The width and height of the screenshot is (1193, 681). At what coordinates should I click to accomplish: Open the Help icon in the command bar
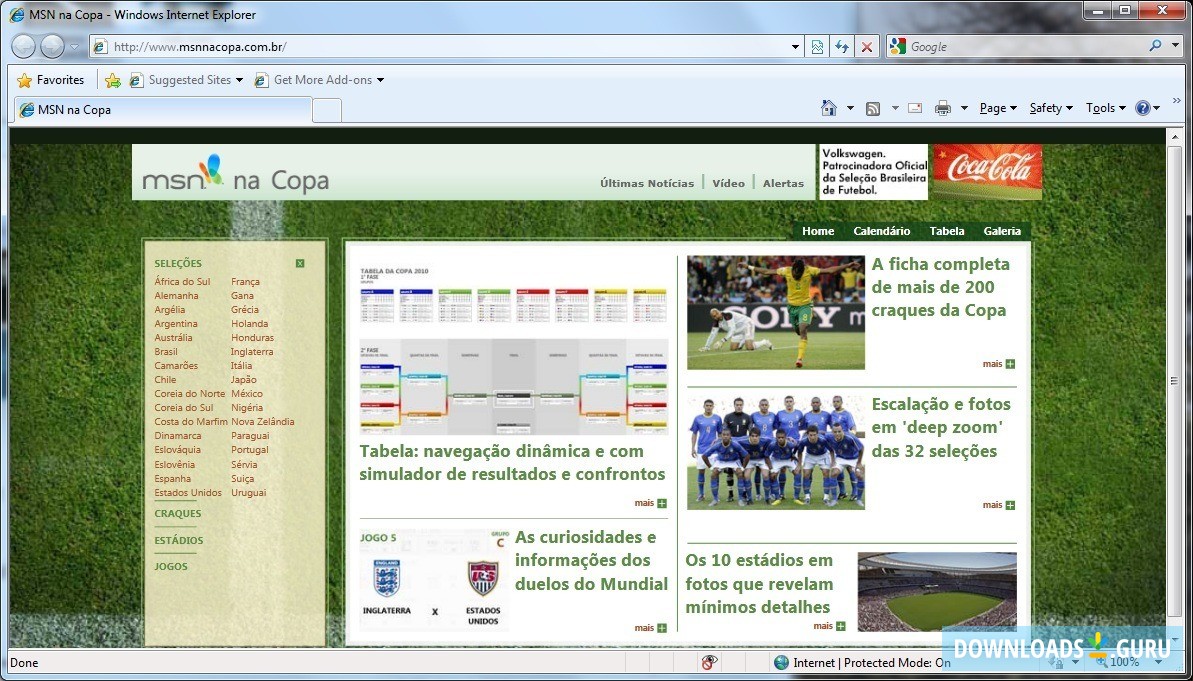pyautogui.click(x=1145, y=108)
